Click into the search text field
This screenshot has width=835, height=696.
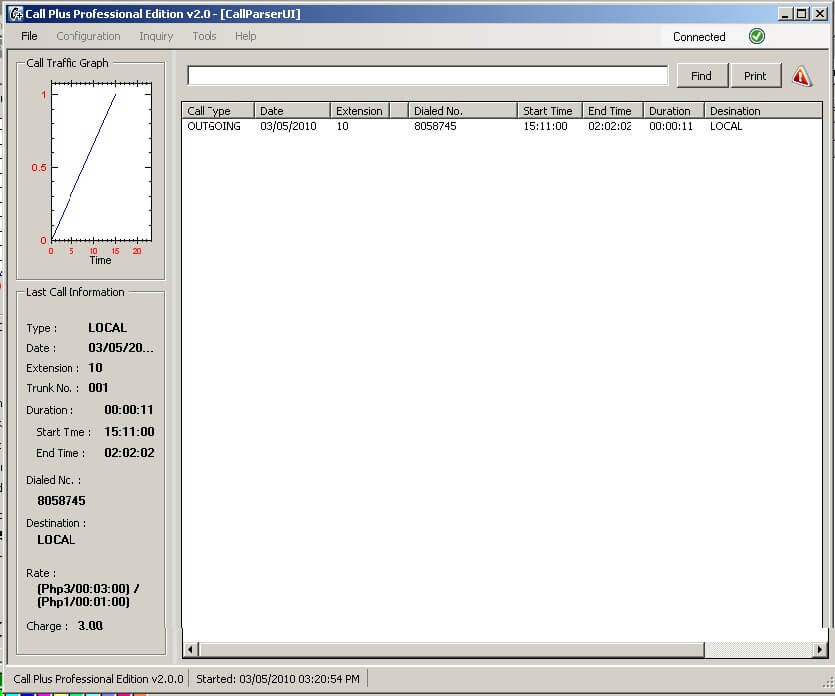427,76
